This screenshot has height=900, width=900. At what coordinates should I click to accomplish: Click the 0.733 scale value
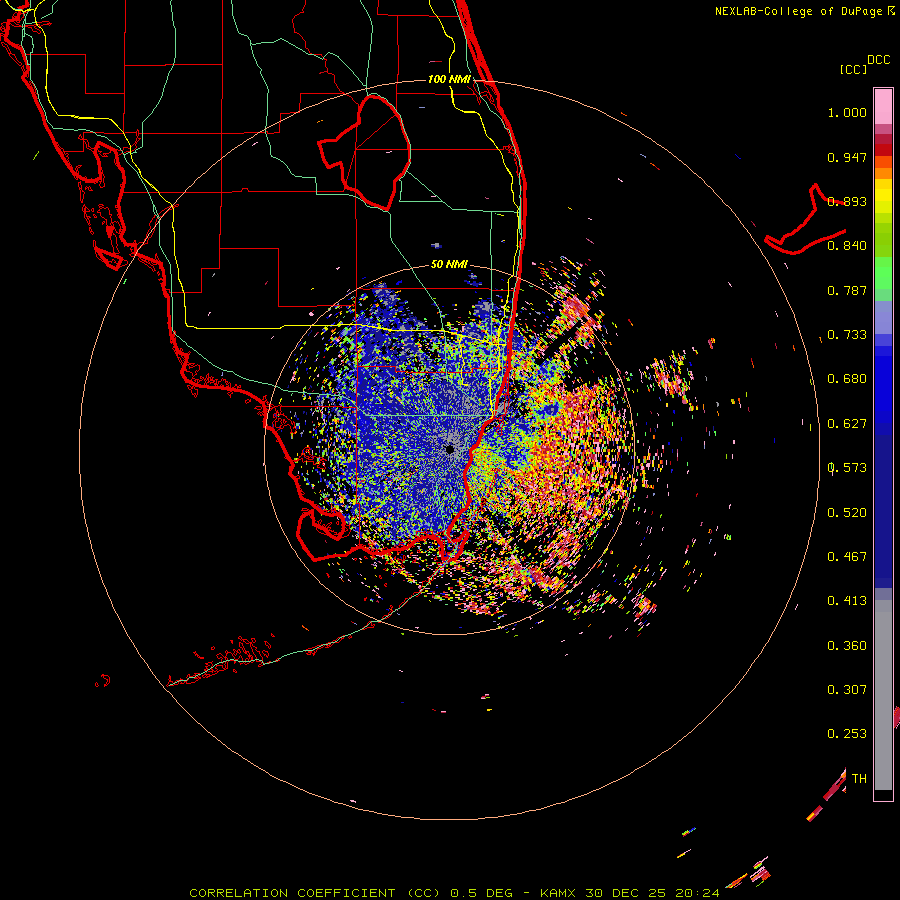tap(847, 335)
